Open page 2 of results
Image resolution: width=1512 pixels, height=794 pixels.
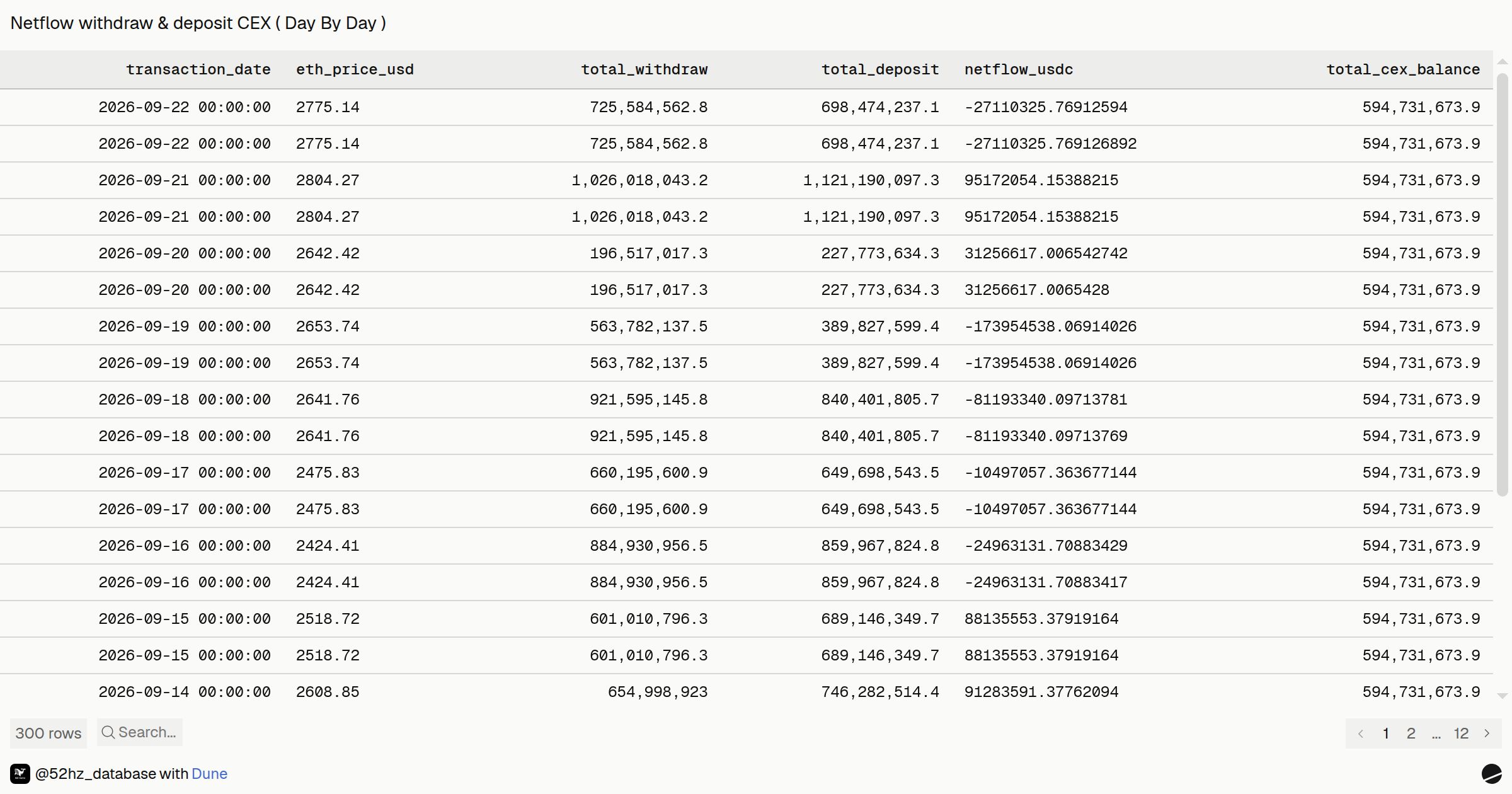click(1411, 734)
